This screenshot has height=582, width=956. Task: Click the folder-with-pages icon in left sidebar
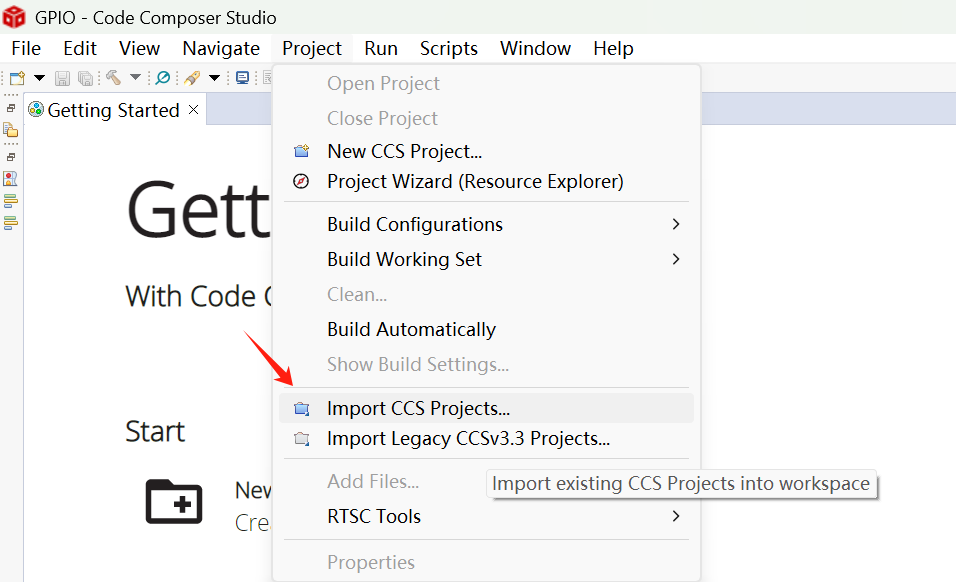11,130
